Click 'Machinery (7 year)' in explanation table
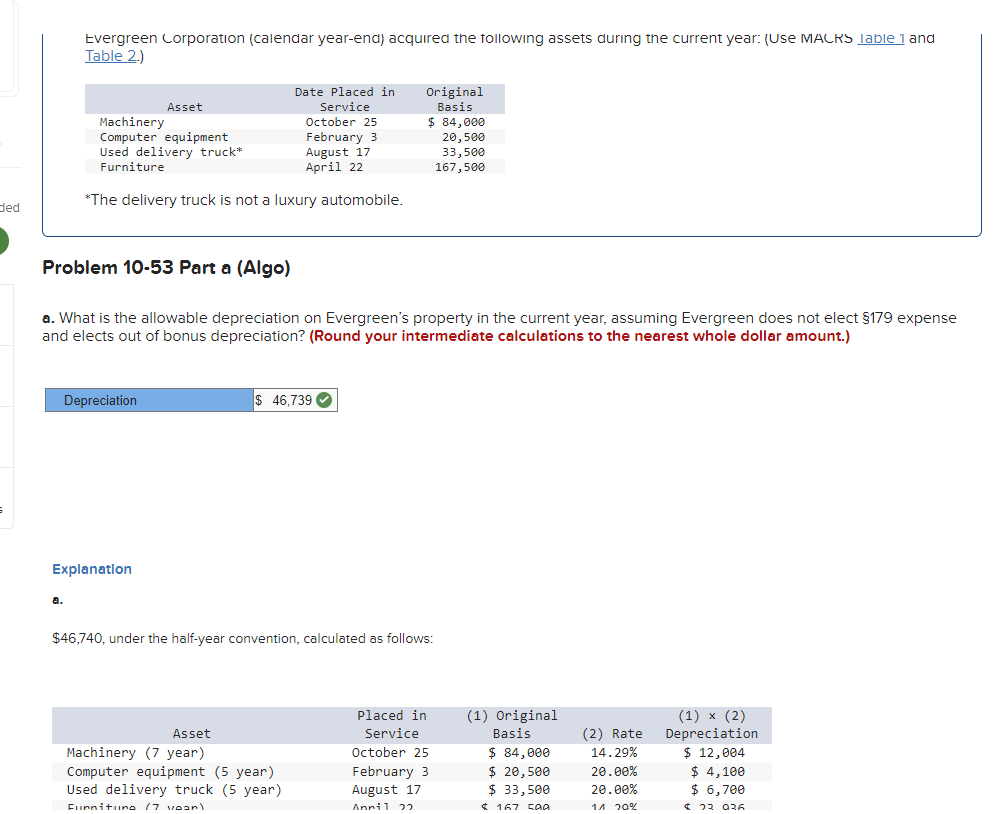This screenshot has width=999, height=814. point(136,753)
